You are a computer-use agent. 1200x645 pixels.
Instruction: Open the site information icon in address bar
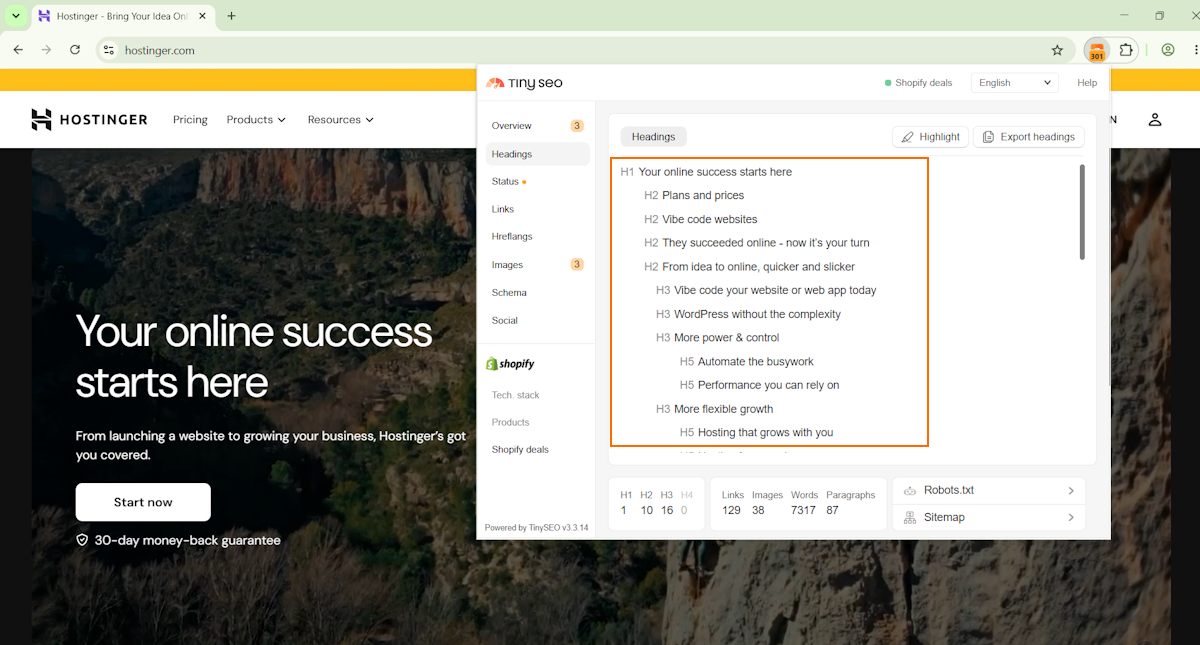click(109, 50)
